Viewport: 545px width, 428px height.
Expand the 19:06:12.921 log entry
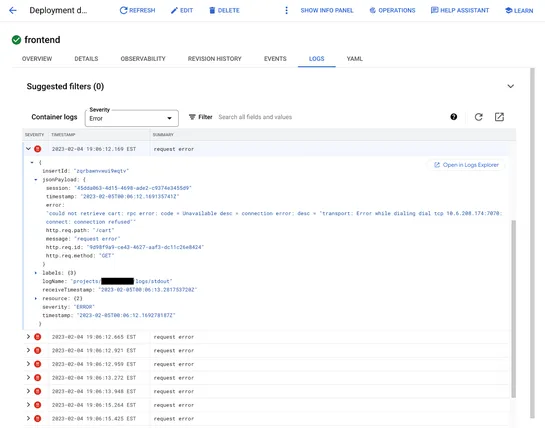pos(28,350)
